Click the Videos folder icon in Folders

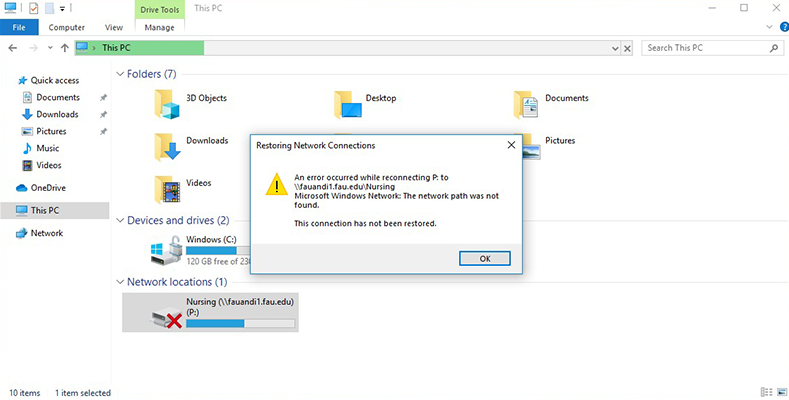167,187
